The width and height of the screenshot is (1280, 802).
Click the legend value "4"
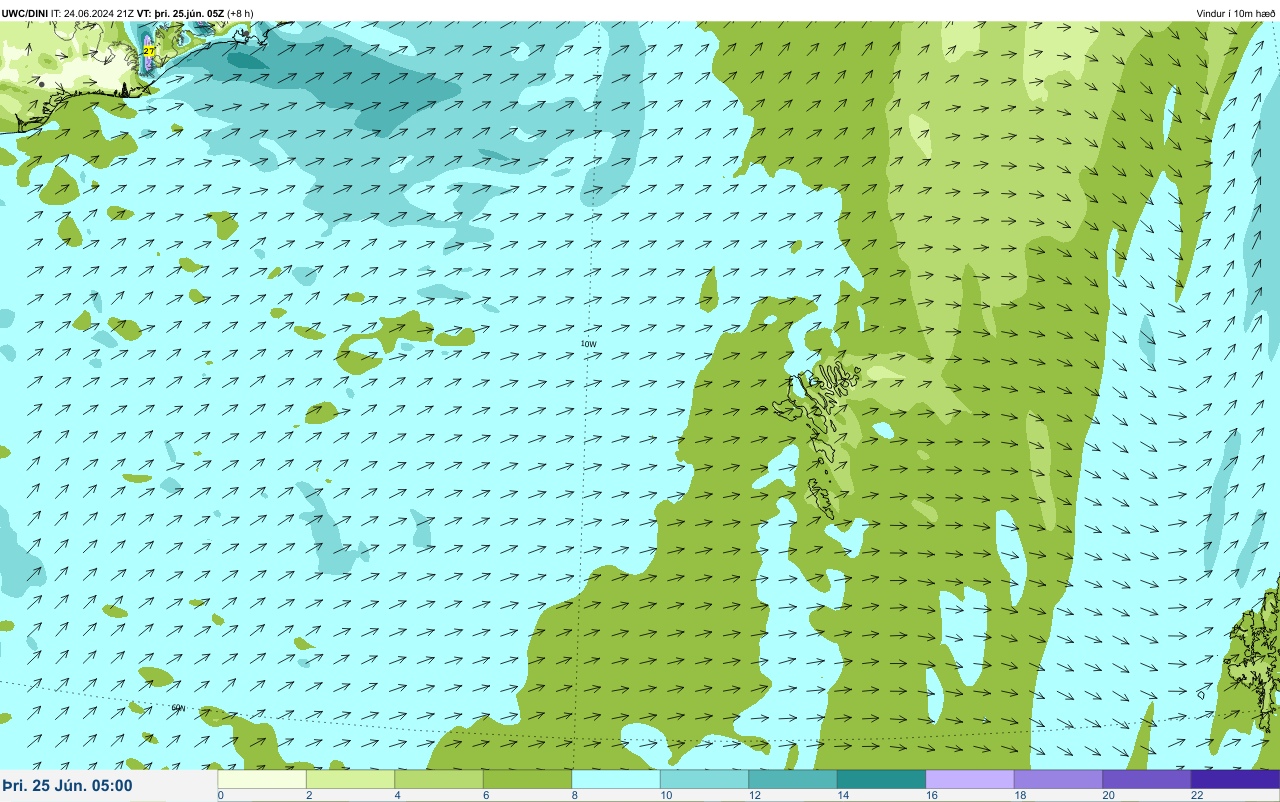pos(397,795)
